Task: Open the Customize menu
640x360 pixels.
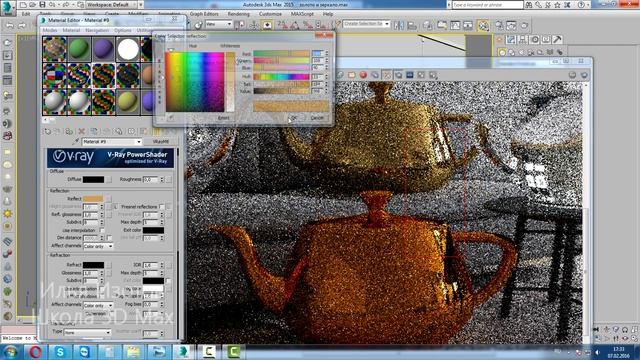Action: pos(270,14)
